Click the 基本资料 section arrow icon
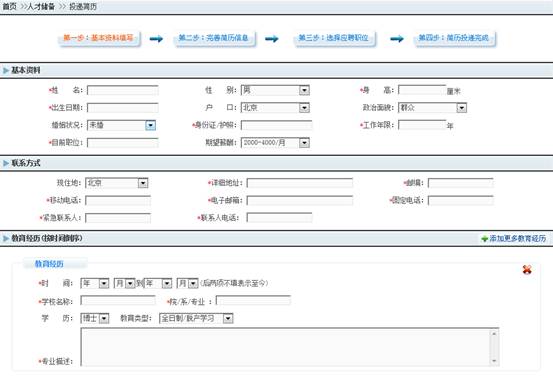Viewport: 553px width, 381px height. (x=6, y=71)
